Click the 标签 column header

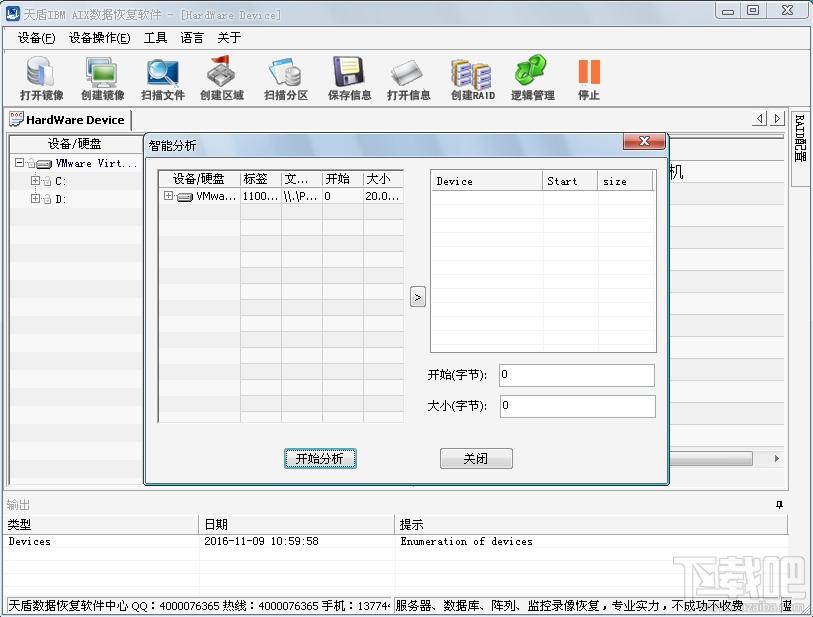tap(260, 179)
